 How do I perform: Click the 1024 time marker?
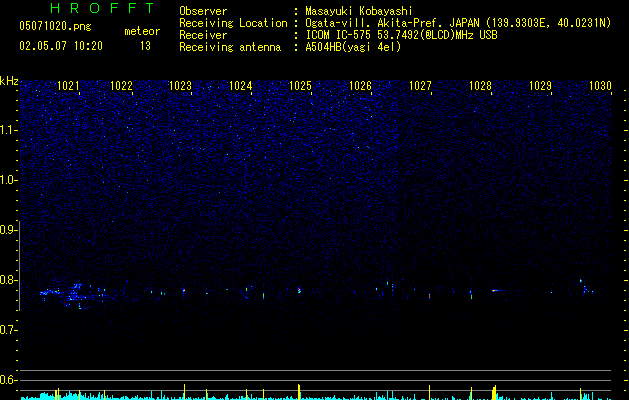[240, 86]
